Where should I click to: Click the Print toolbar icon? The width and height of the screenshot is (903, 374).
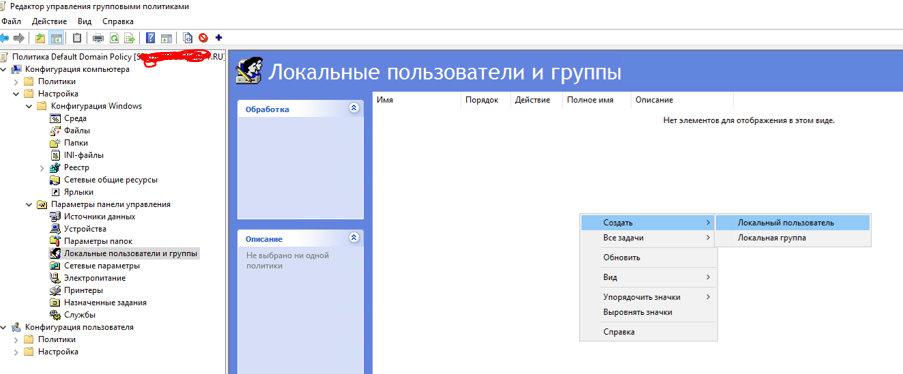(98, 38)
